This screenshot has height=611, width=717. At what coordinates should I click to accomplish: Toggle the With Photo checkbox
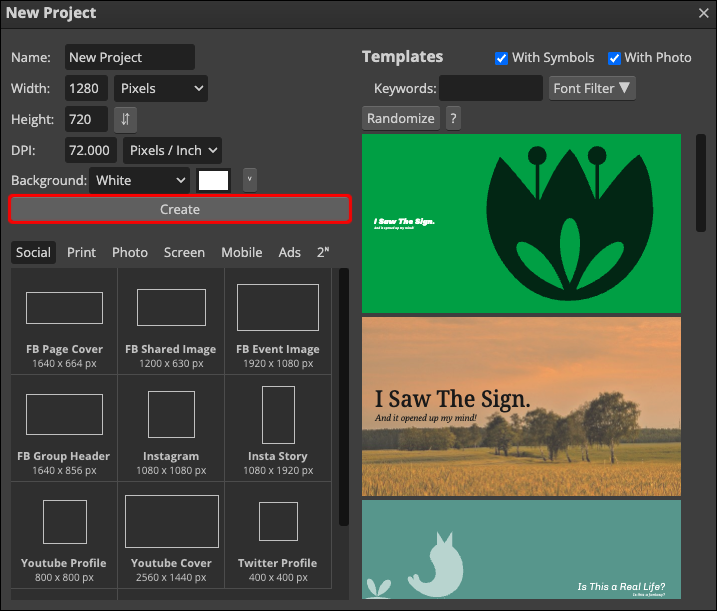coord(615,58)
